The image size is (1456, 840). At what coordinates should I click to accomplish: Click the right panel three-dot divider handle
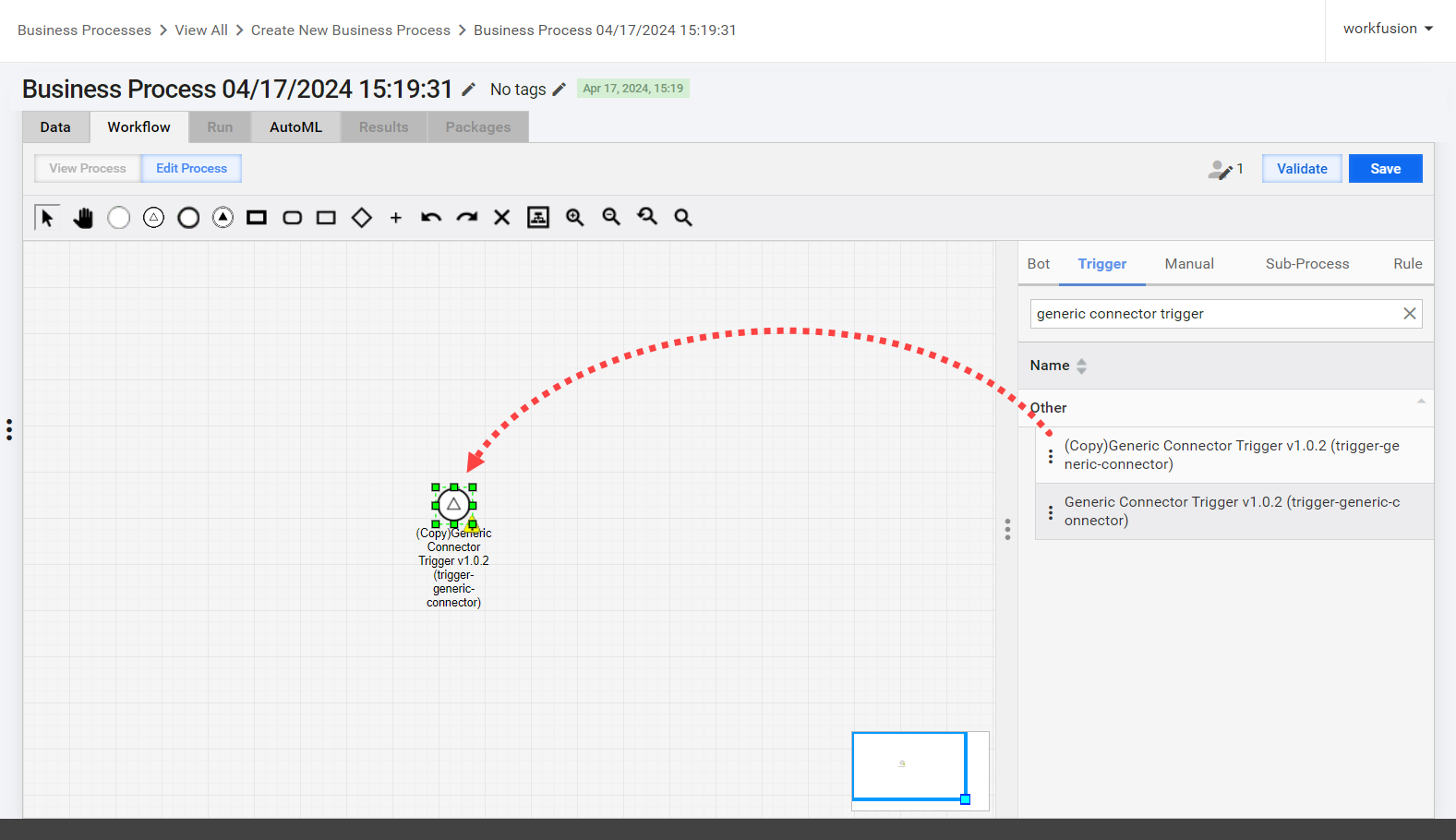1007,529
